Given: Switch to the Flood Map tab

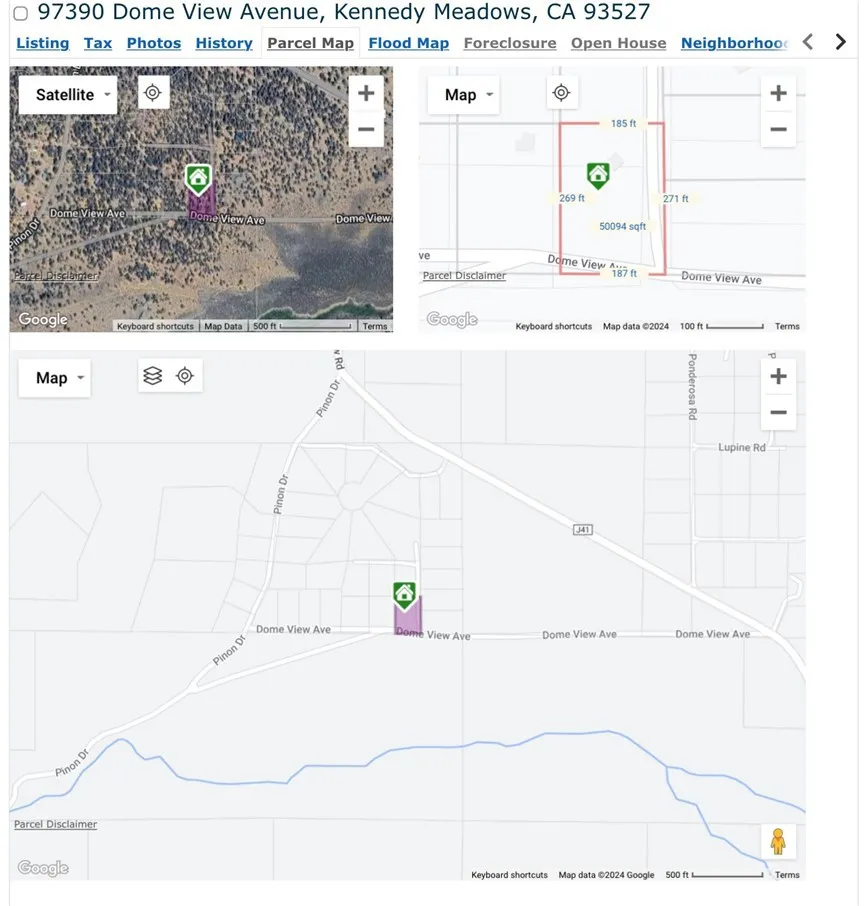Looking at the screenshot, I should point(408,43).
